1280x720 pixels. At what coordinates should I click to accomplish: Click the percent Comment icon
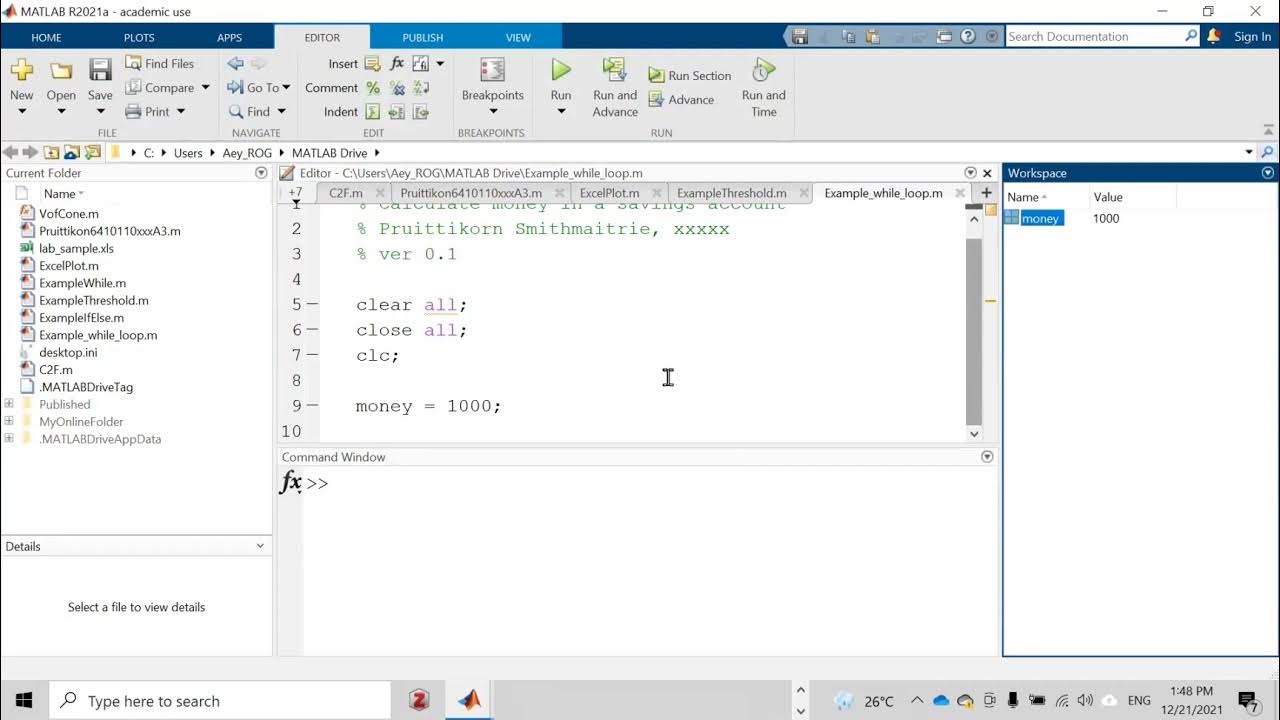373,88
